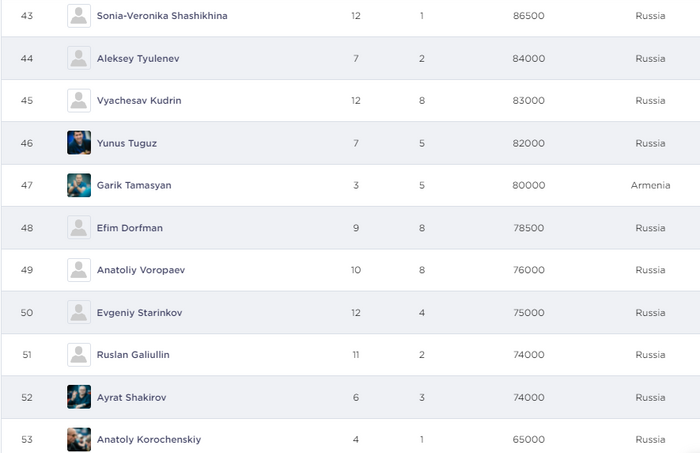Open Ayrat Shakirov player name link
Screen dimensions: 700x453
131,397
